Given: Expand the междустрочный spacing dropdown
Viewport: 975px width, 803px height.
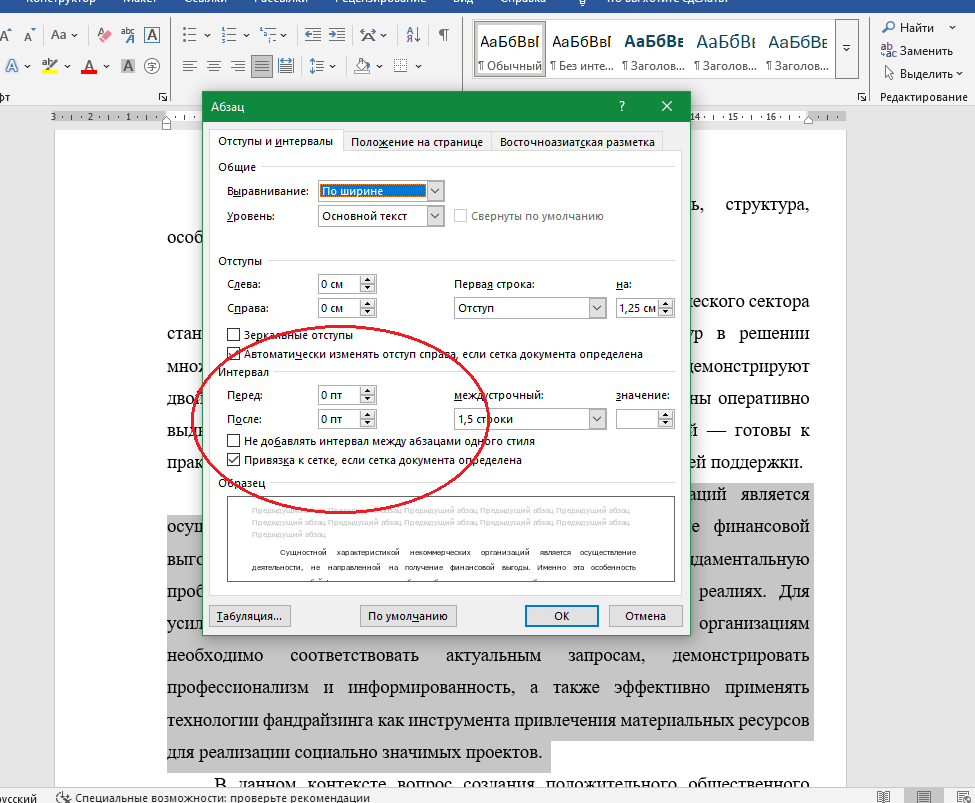Looking at the screenshot, I should (597, 419).
